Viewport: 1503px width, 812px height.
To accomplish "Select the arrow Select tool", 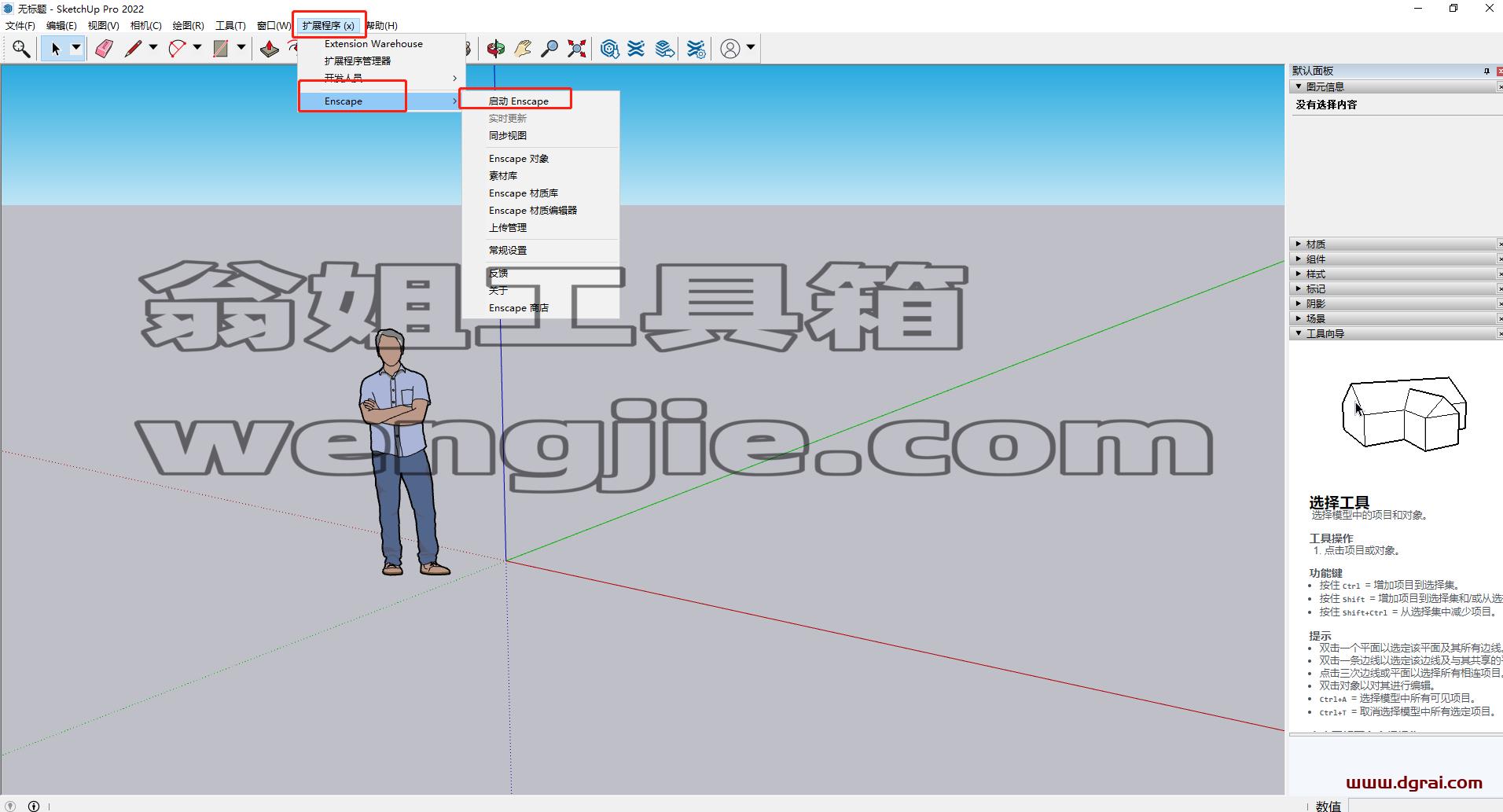I will (55, 49).
